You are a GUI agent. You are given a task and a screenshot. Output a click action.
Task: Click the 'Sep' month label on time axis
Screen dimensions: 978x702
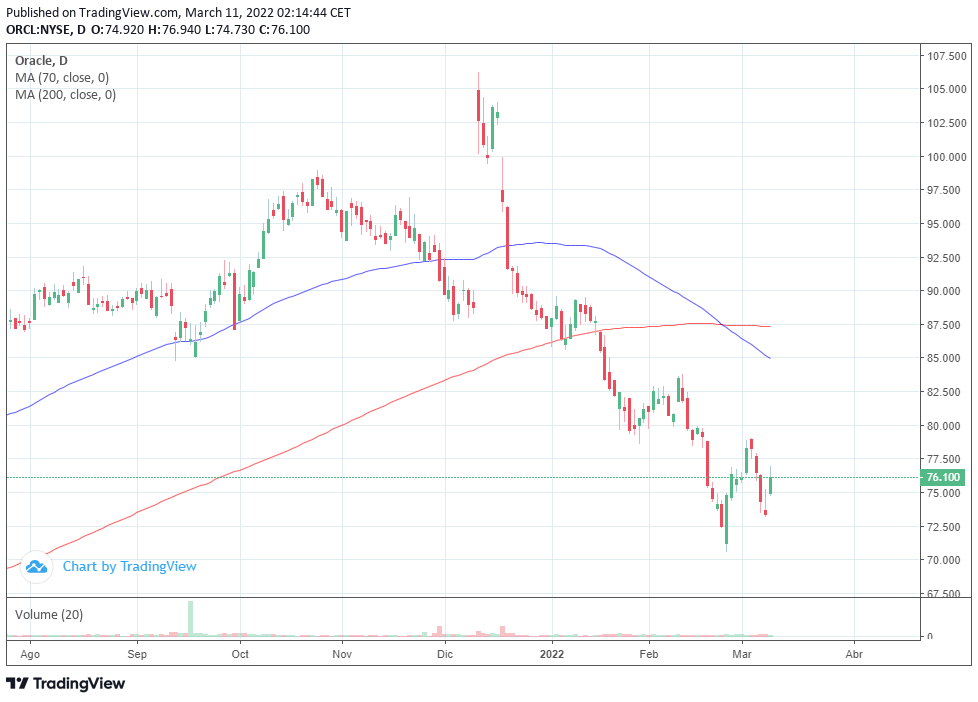pyautogui.click(x=137, y=654)
